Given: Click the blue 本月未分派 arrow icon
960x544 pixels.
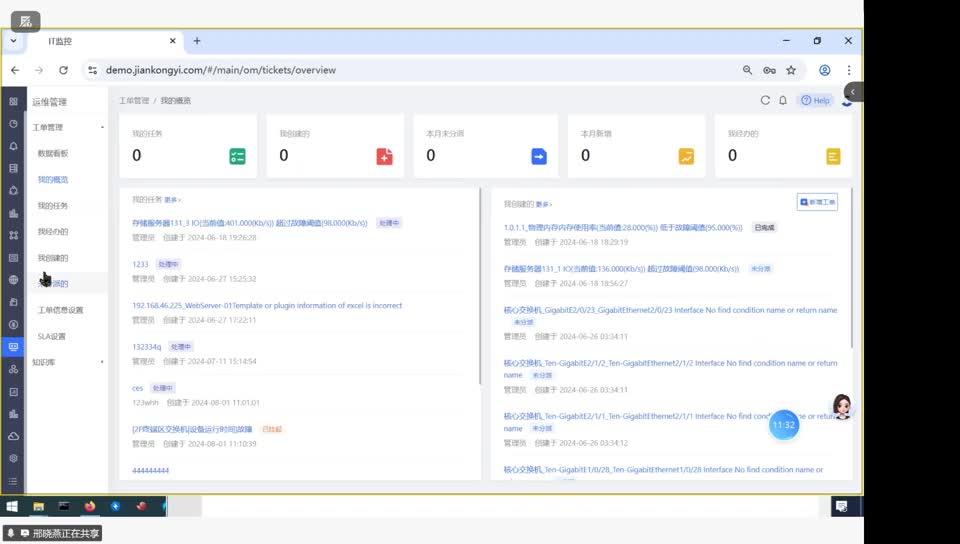Looking at the screenshot, I should [538, 156].
